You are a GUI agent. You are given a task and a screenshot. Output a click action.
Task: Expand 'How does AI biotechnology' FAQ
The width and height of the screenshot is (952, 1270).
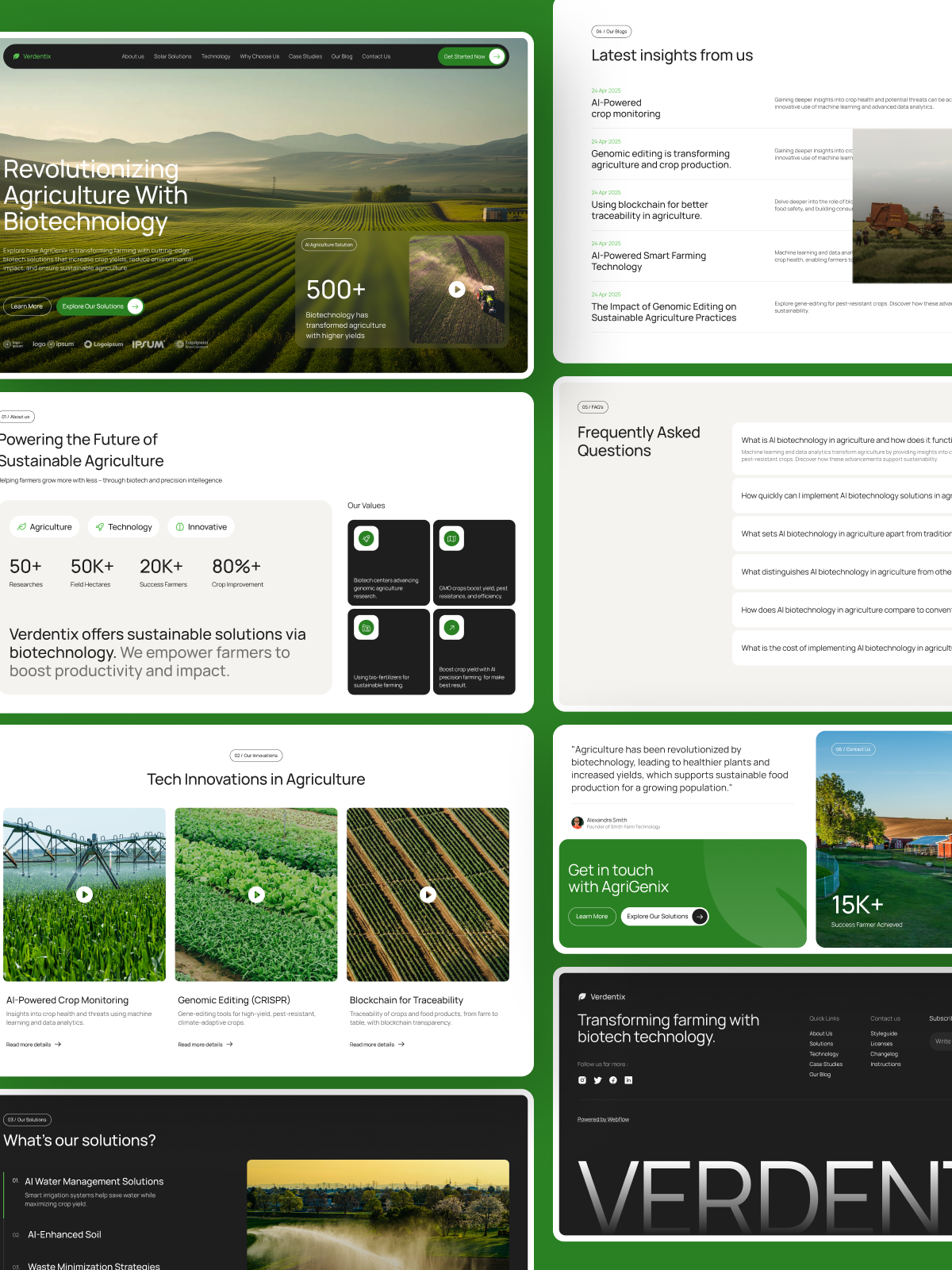coord(842,610)
